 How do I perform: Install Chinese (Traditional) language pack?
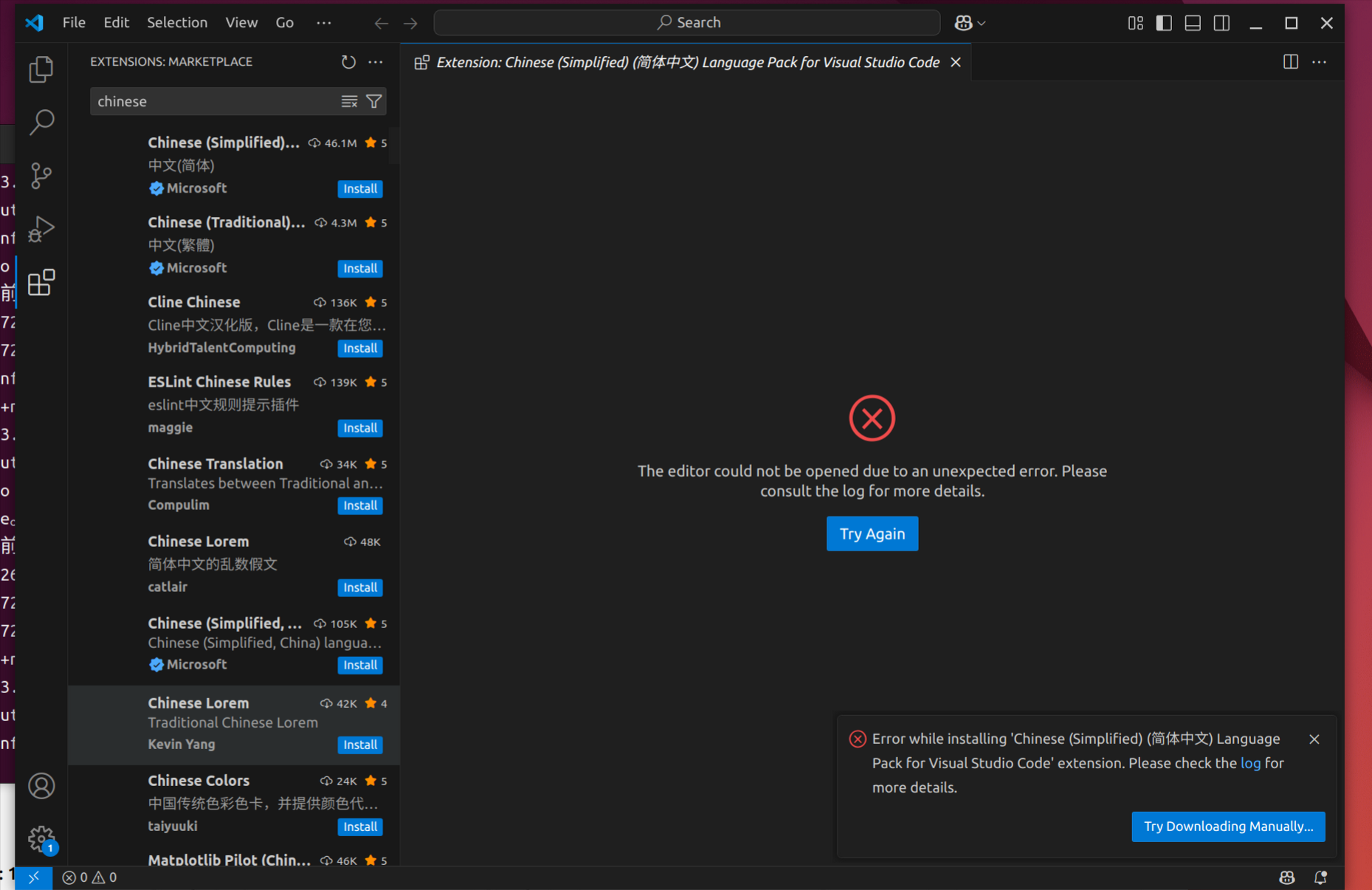(x=360, y=269)
